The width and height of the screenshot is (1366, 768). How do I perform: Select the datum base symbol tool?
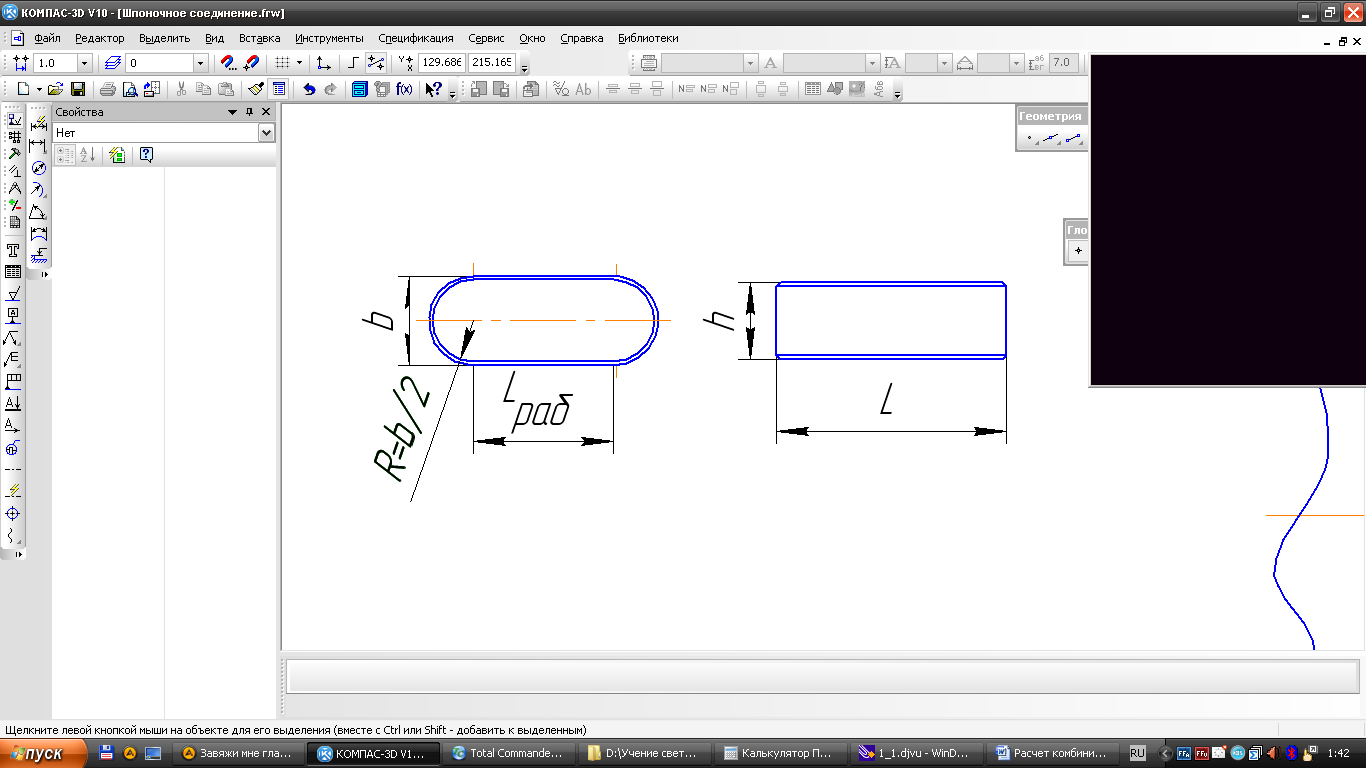click(x=13, y=316)
